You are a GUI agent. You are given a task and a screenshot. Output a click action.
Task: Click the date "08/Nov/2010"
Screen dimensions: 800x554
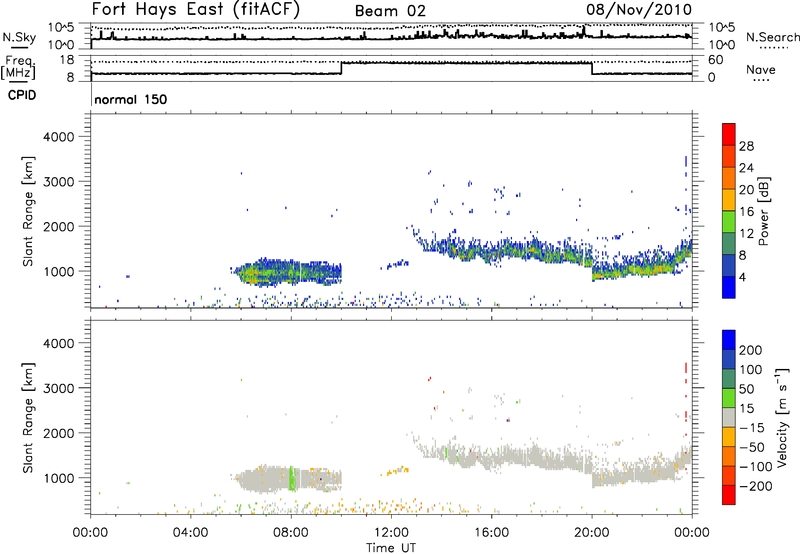point(639,9)
